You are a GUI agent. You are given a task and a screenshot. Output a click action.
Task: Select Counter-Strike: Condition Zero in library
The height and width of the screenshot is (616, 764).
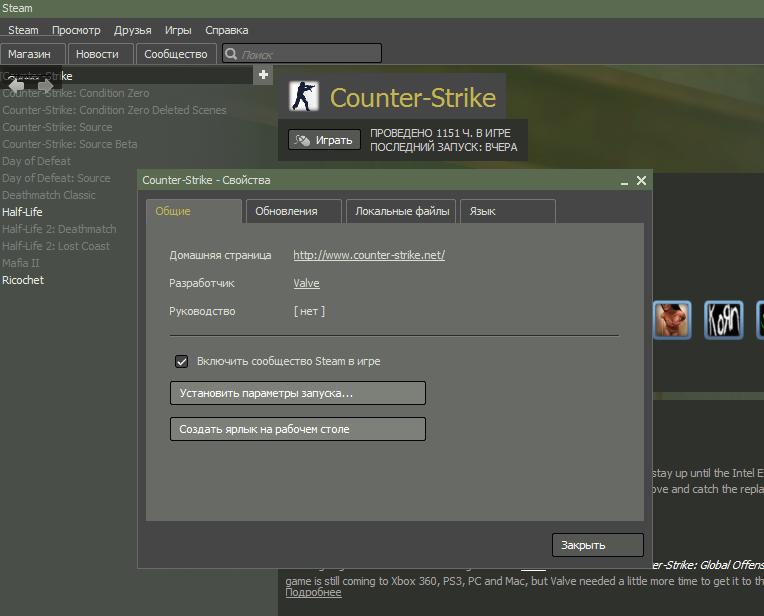click(76, 93)
